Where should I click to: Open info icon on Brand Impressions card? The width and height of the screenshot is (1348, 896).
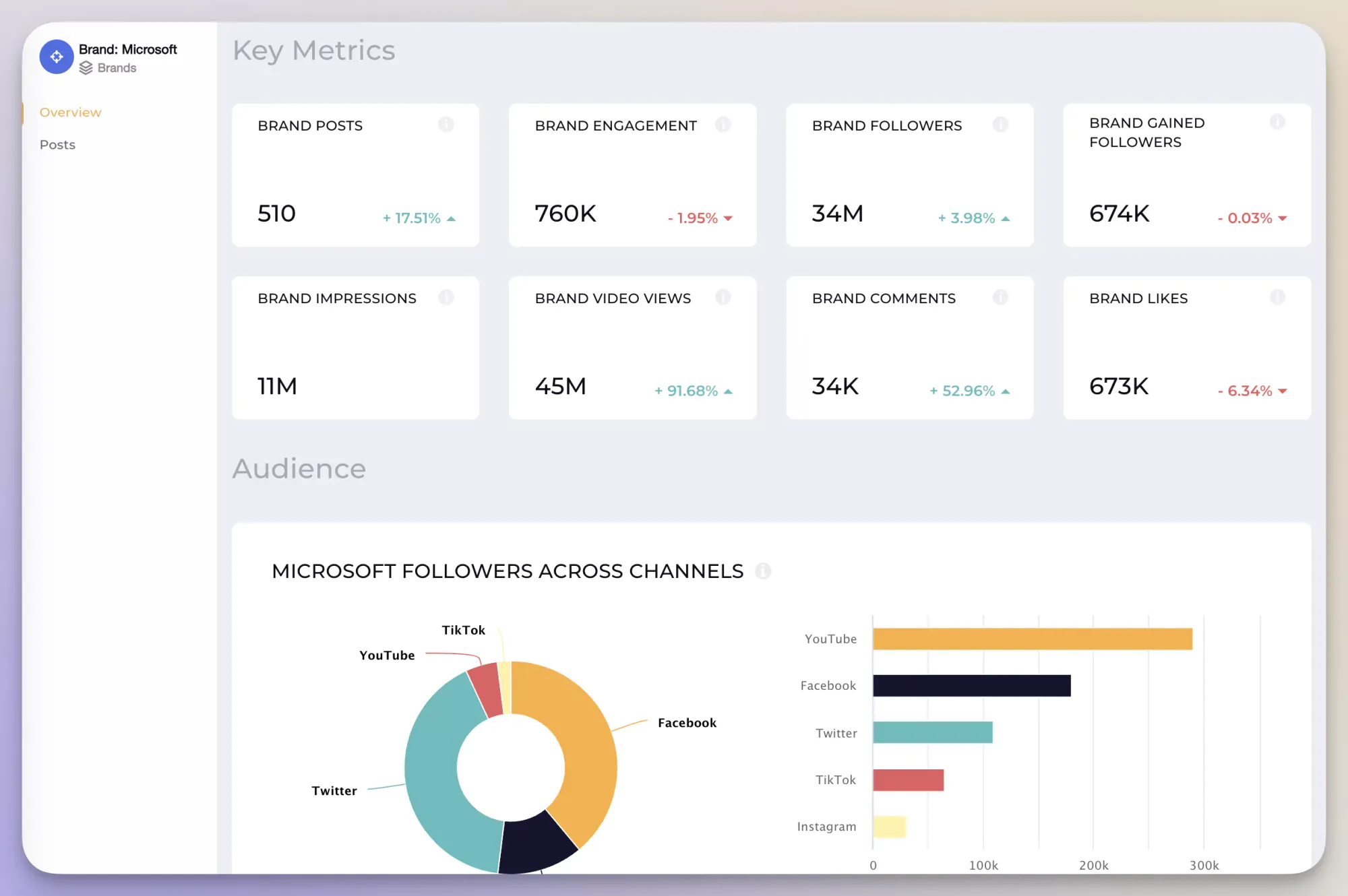(x=446, y=297)
